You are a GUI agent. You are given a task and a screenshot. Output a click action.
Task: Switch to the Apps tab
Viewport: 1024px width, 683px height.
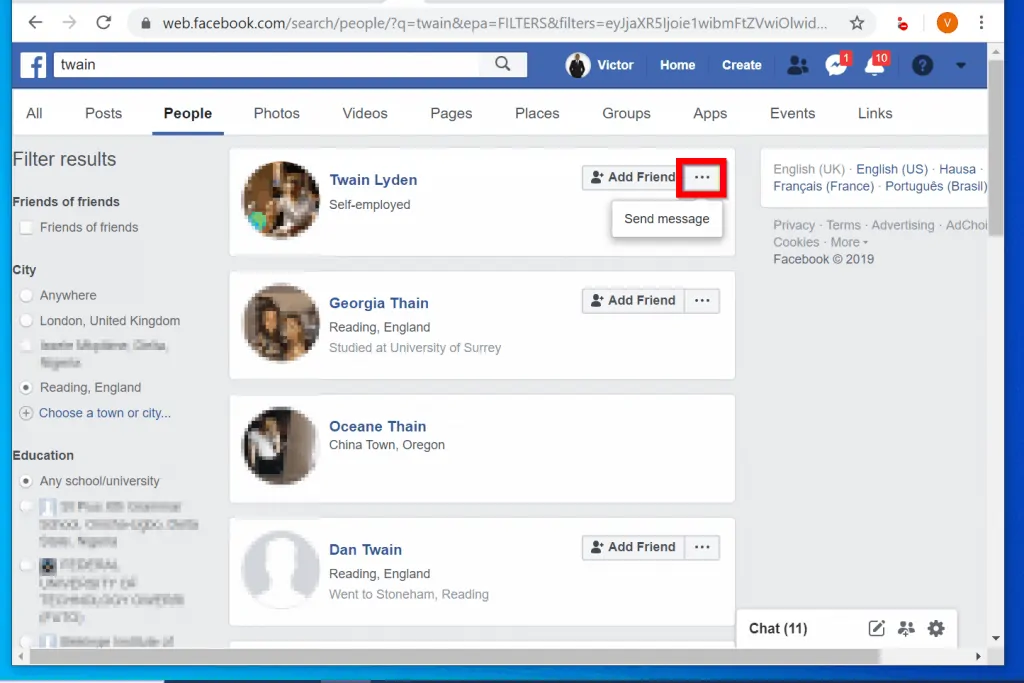(x=710, y=113)
